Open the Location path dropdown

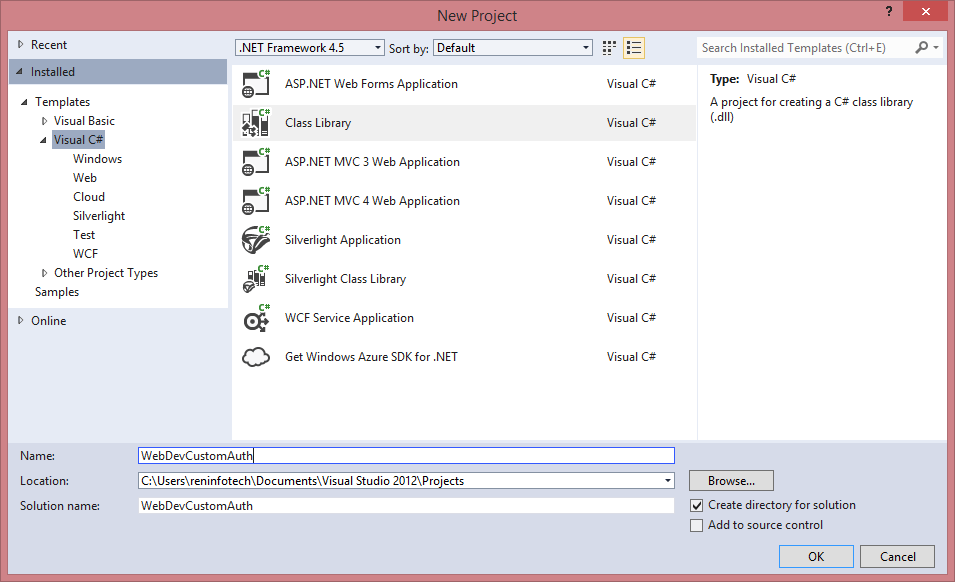coord(668,481)
